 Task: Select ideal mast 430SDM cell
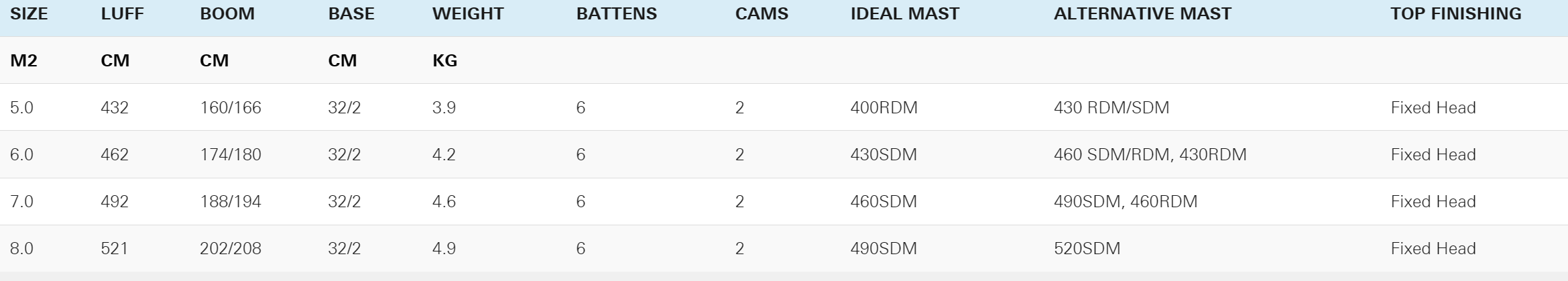coord(884,154)
